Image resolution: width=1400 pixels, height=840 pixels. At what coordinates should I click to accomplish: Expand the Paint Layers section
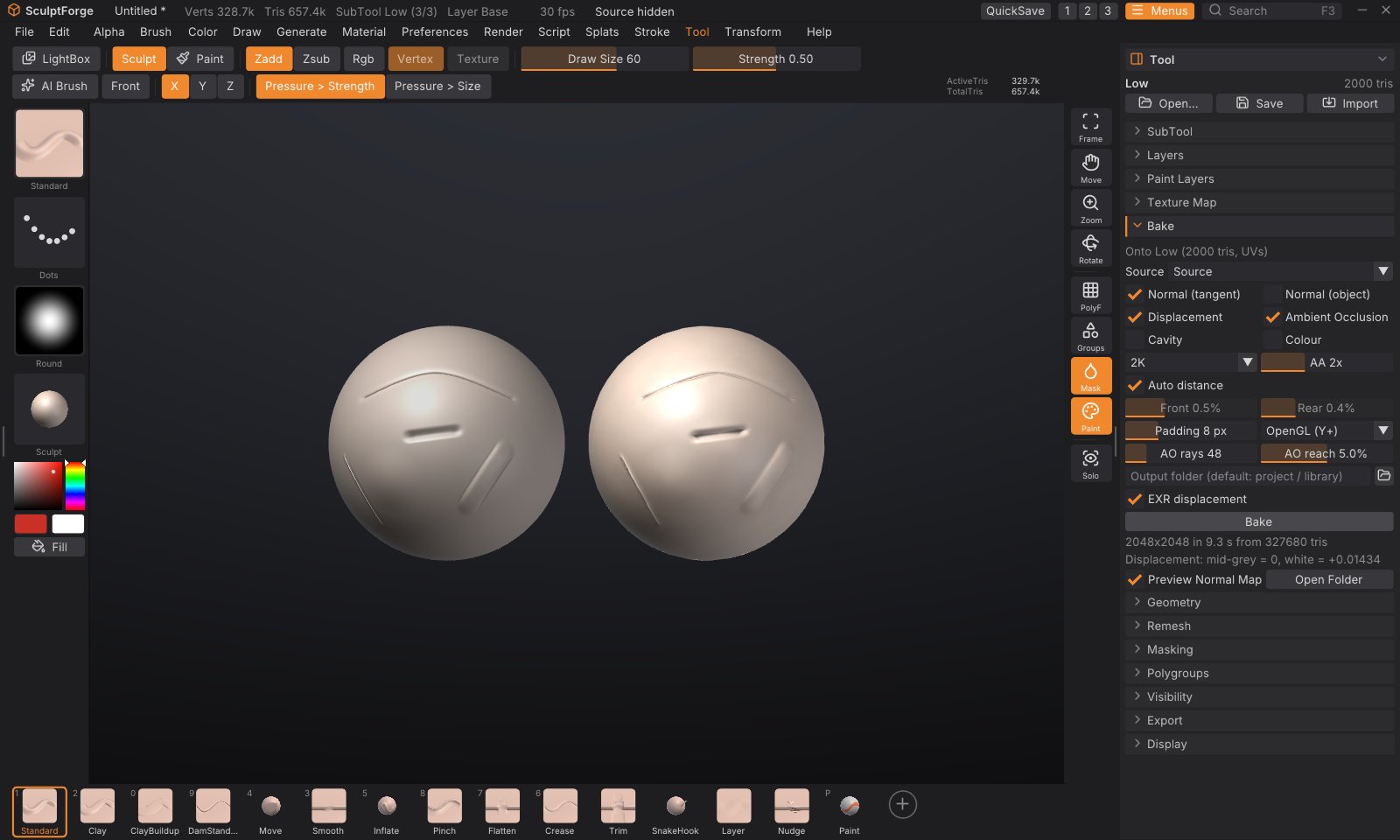(1259, 178)
